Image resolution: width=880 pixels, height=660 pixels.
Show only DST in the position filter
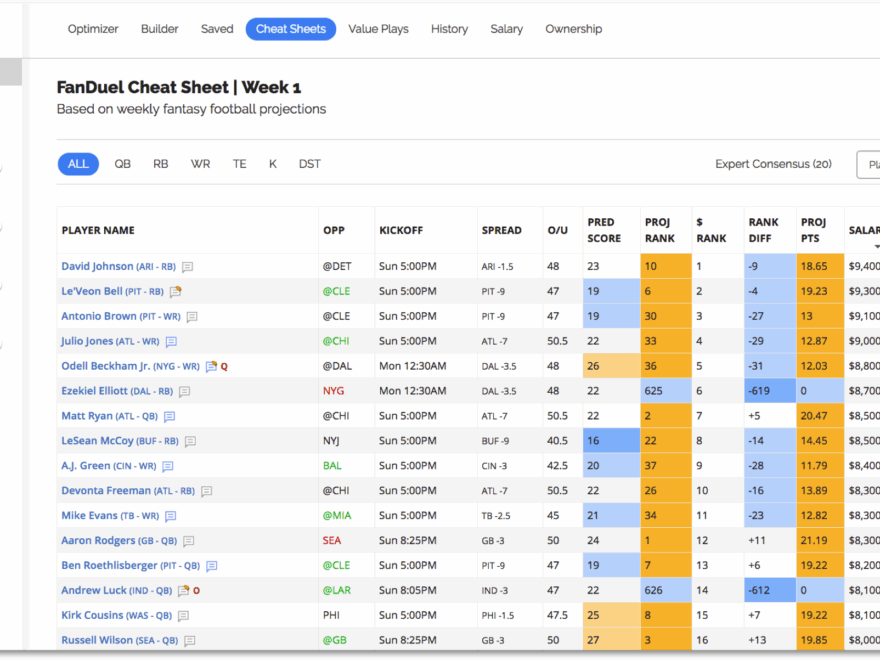(309, 164)
